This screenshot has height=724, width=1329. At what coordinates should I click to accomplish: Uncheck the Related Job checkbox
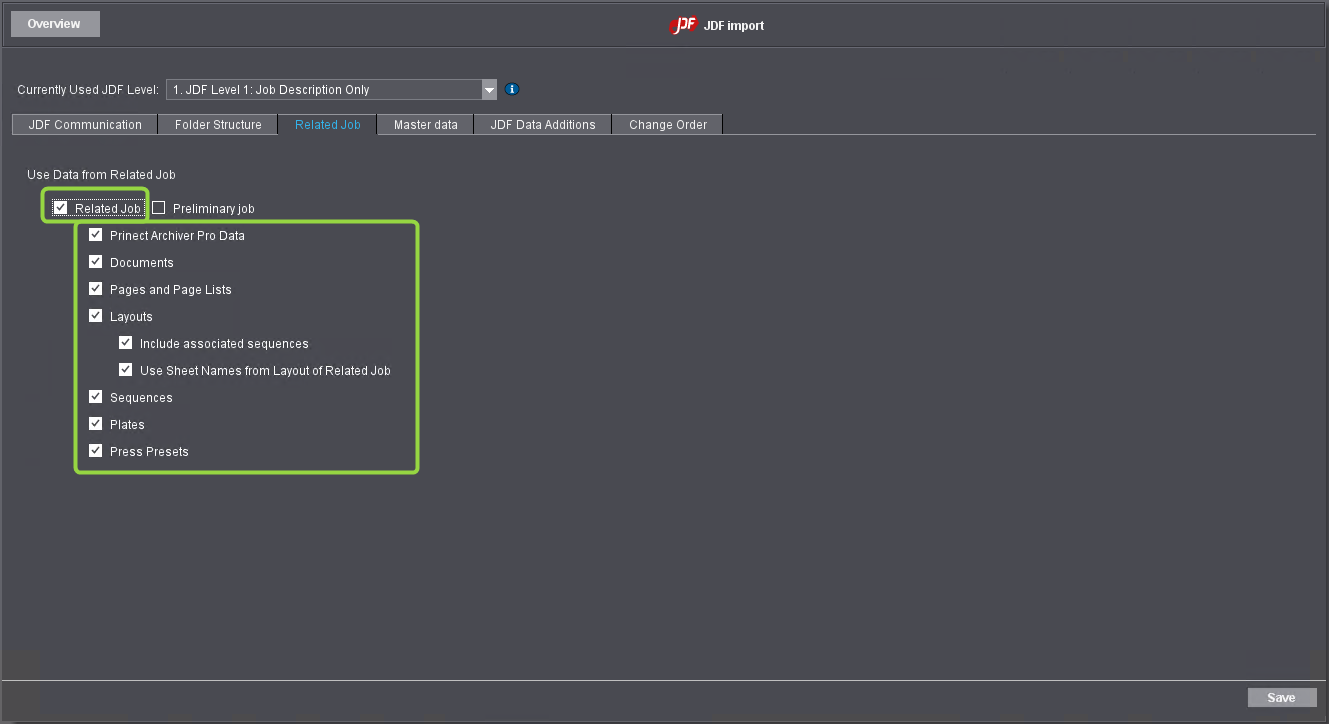pos(61,208)
